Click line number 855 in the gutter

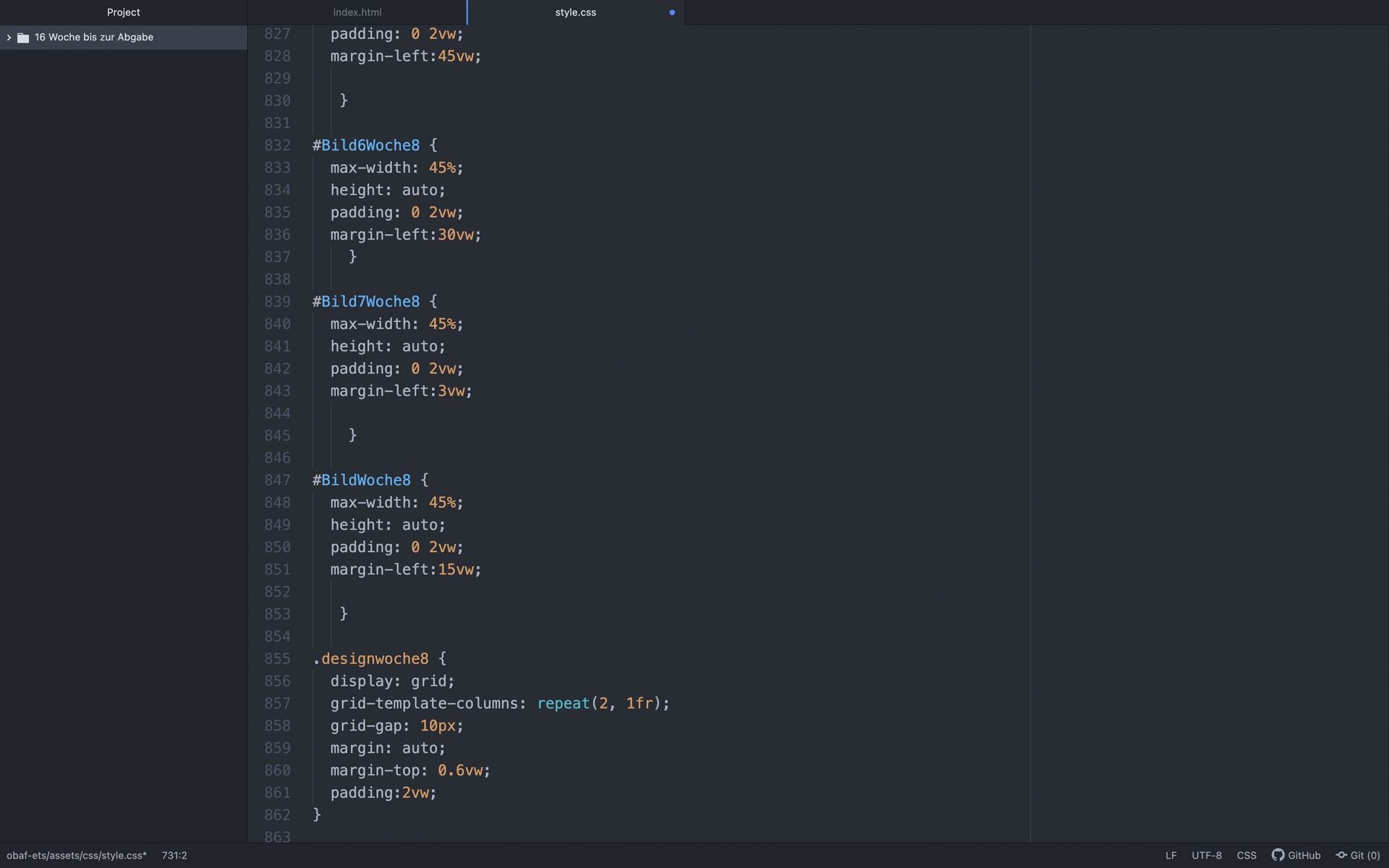point(277,659)
